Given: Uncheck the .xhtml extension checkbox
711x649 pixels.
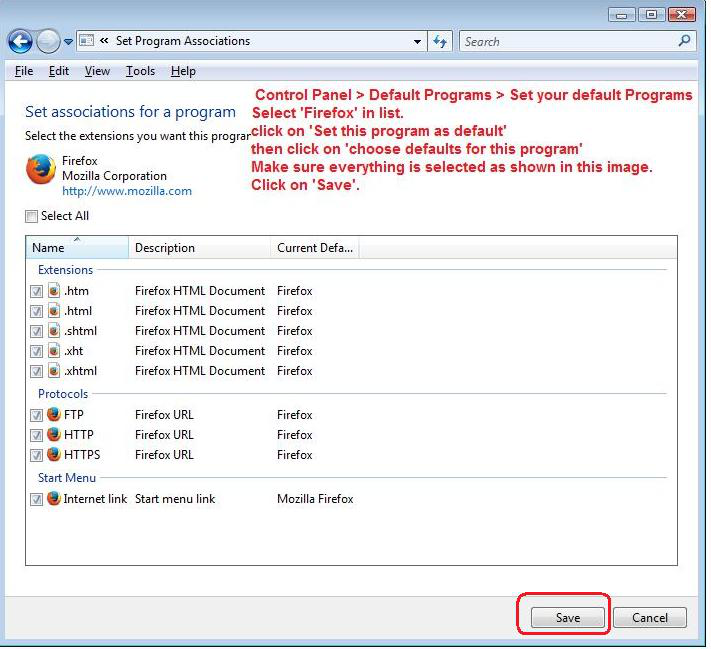Looking at the screenshot, I should (x=36, y=371).
